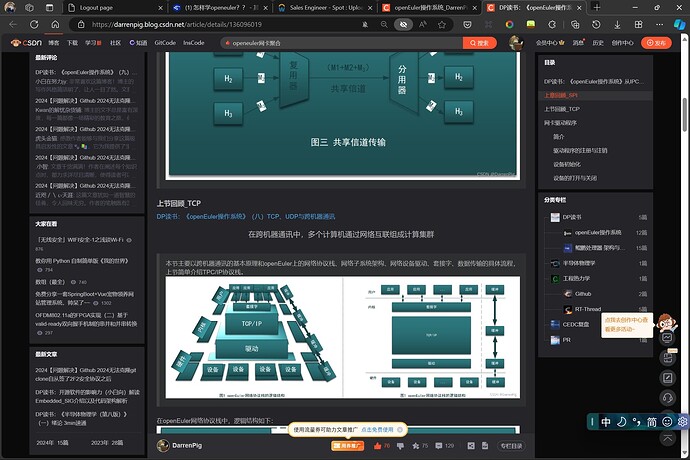Image resolution: width=690 pixels, height=460 pixels.
Task: Click the orange '搜索' search button
Action: click(x=480, y=43)
